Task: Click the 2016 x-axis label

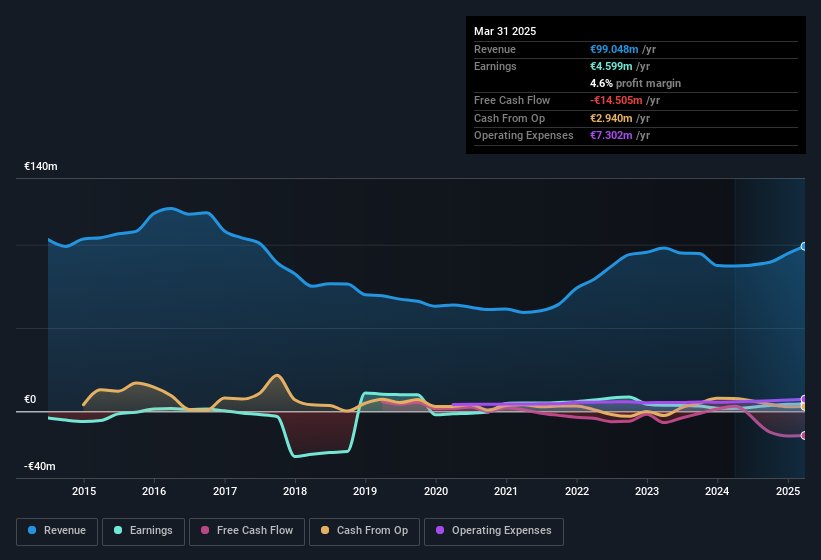Action: pyautogui.click(x=154, y=491)
